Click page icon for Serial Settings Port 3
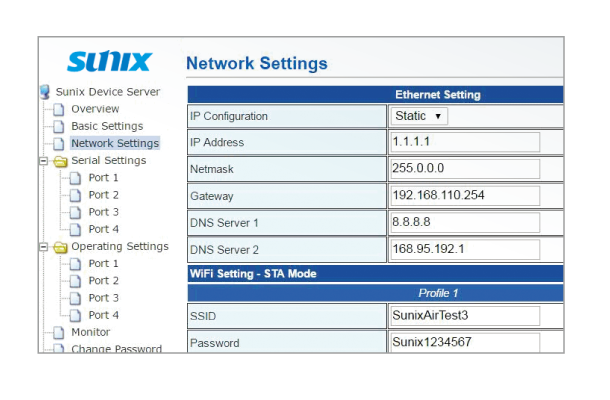 click(75, 212)
